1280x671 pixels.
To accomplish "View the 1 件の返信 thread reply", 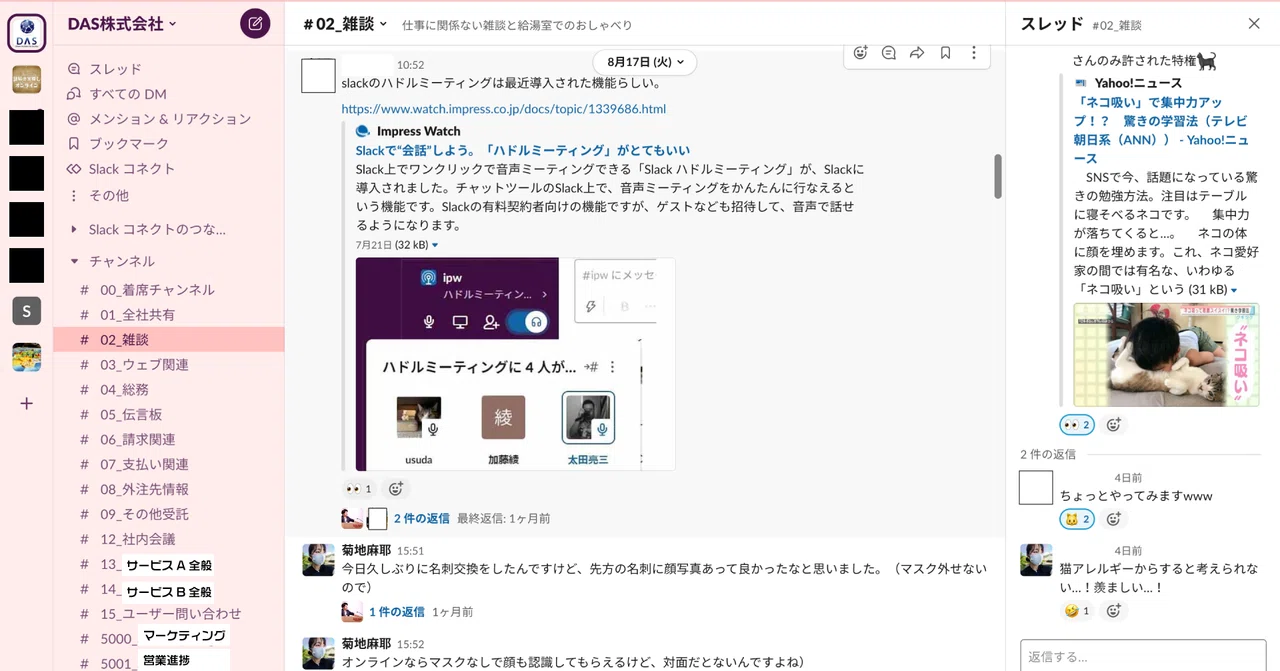I will pyautogui.click(x=396, y=611).
